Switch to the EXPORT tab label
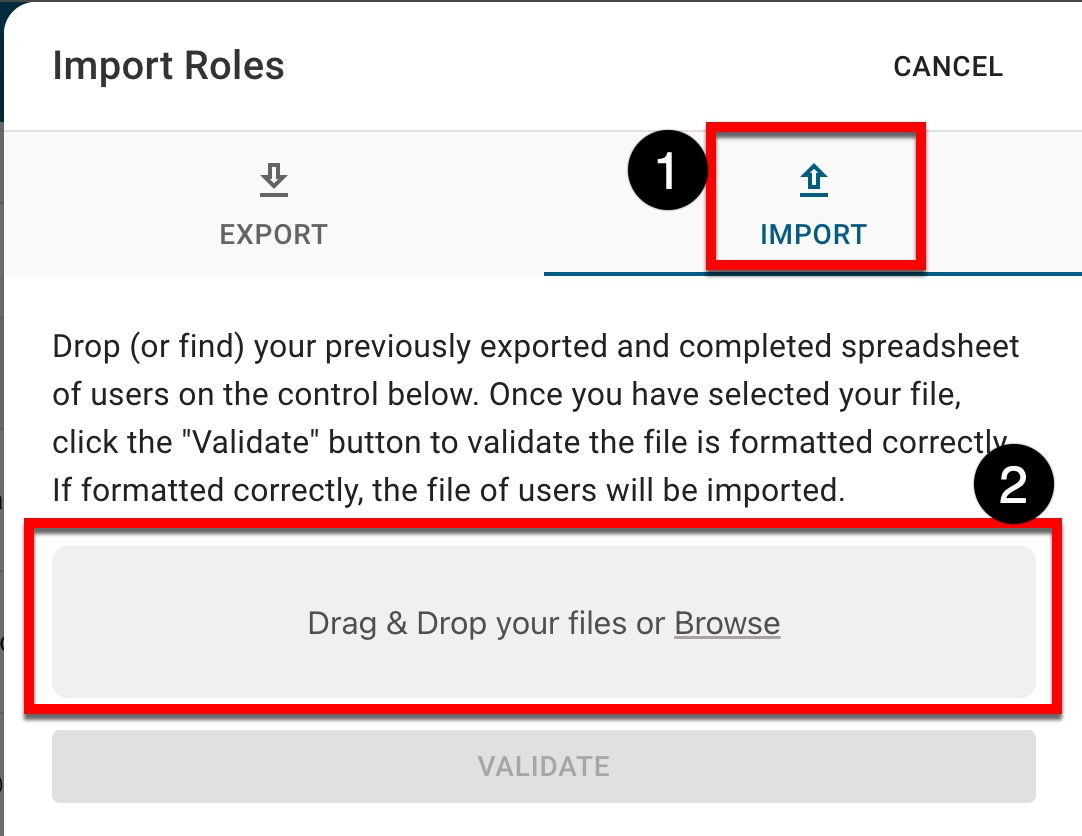This screenshot has width=1082, height=836. 273,235
